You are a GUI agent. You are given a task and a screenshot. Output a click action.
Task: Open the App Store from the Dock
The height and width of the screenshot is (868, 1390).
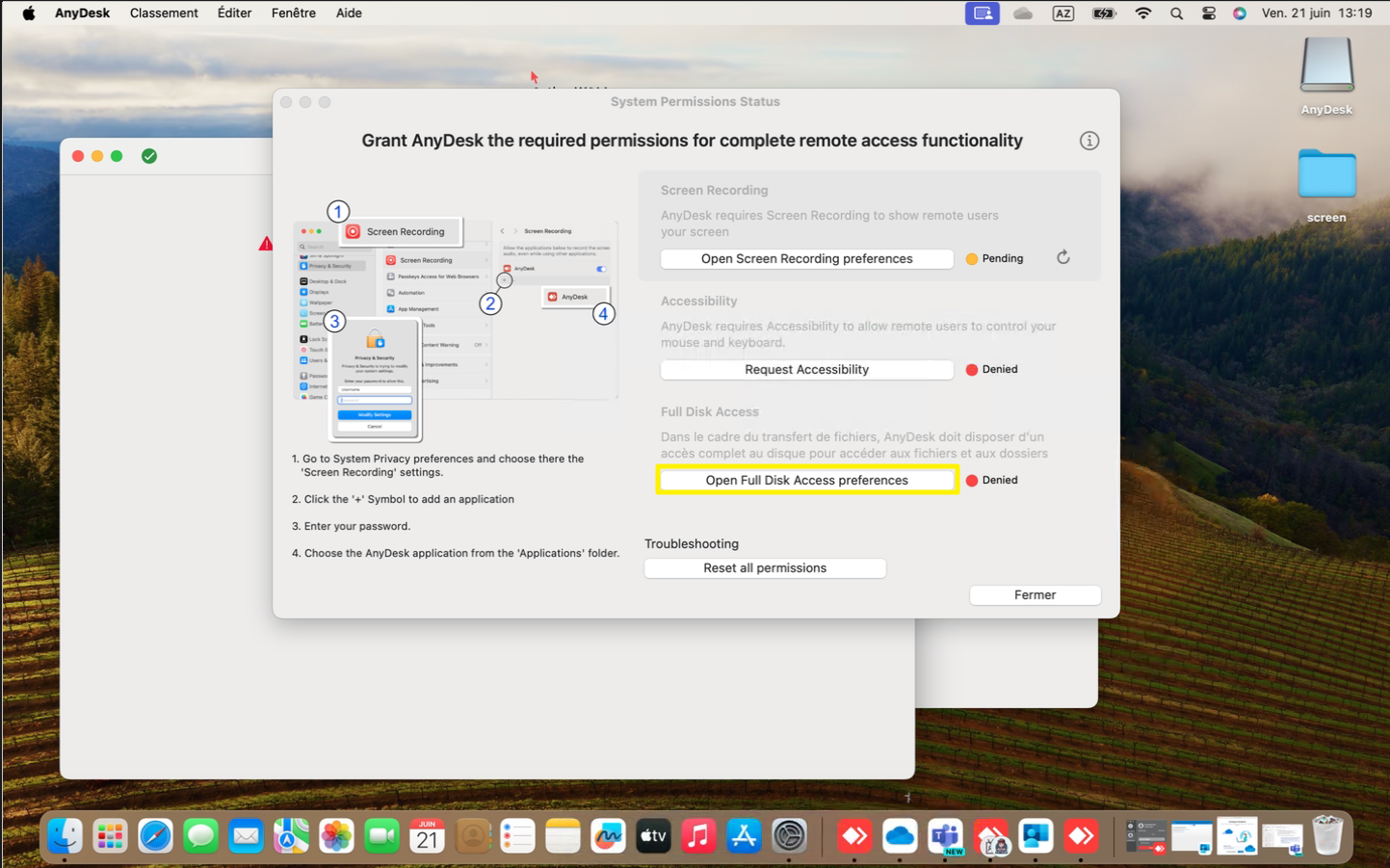point(744,835)
